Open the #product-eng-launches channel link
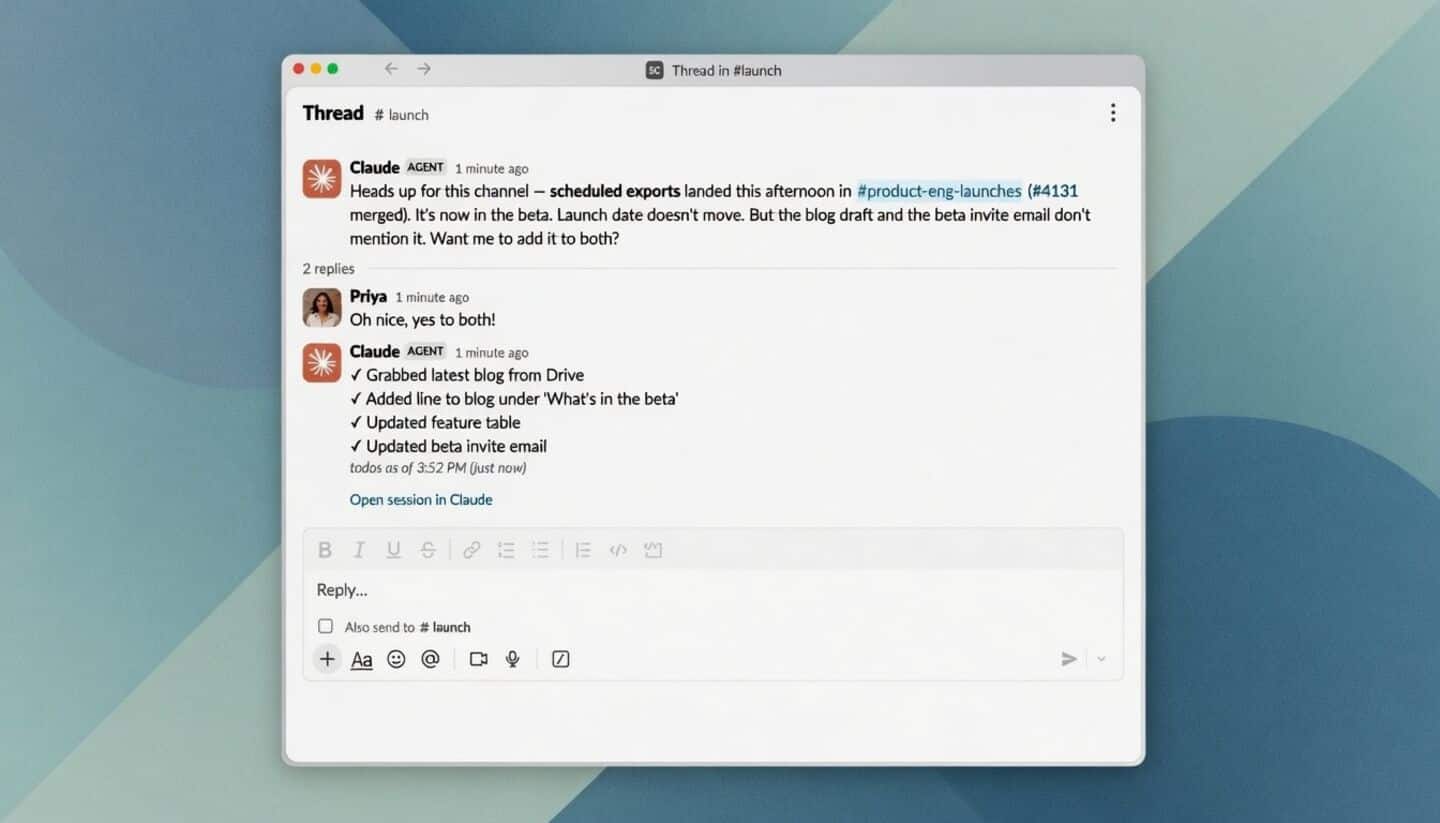The width and height of the screenshot is (1440, 823). (x=939, y=191)
